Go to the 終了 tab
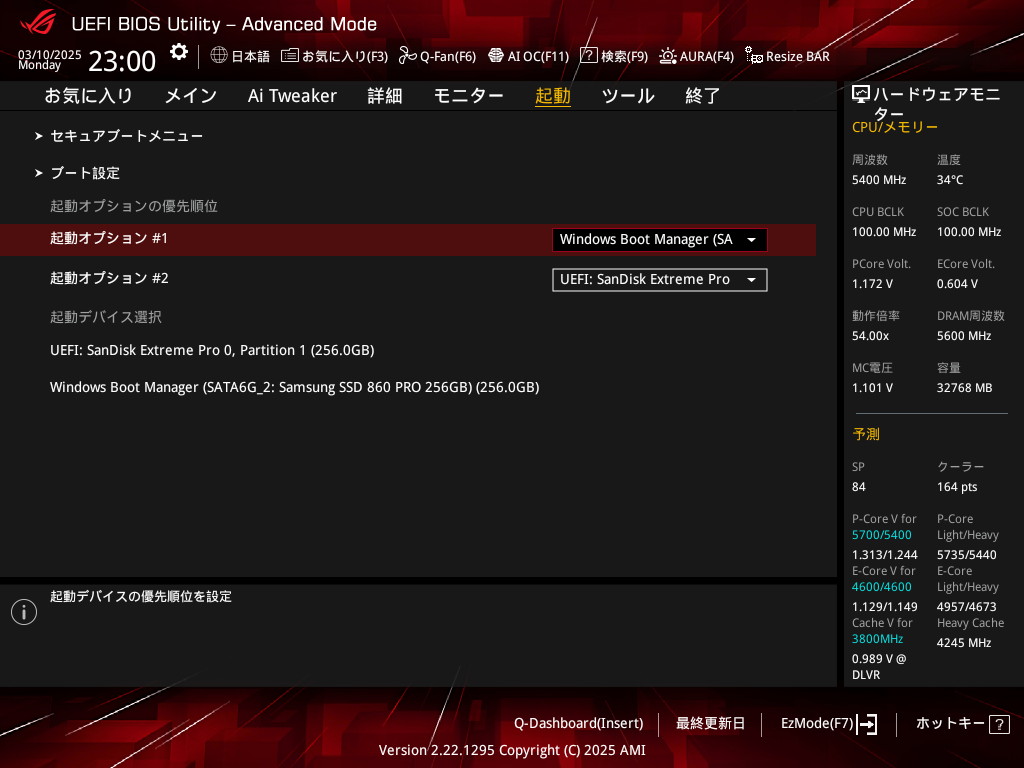Viewport: 1024px width, 768px height. click(703, 96)
